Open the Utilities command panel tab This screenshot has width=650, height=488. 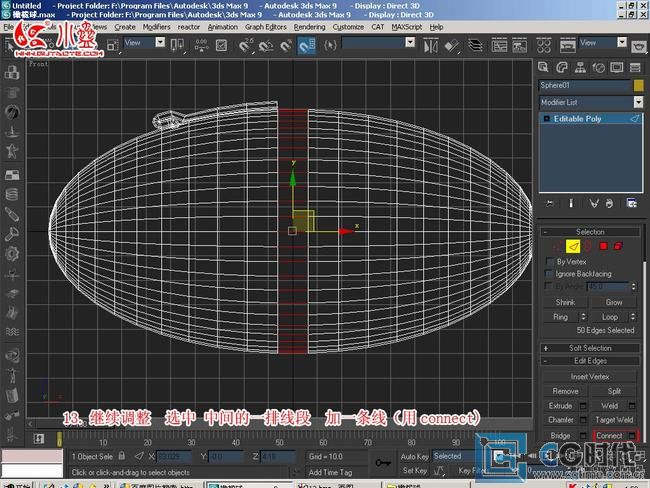tap(635, 67)
